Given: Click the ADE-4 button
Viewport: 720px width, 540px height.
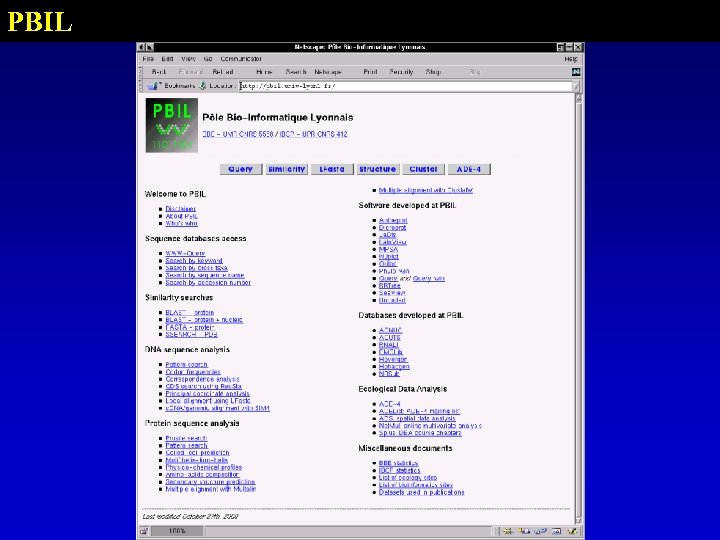Looking at the screenshot, I should coord(469,169).
